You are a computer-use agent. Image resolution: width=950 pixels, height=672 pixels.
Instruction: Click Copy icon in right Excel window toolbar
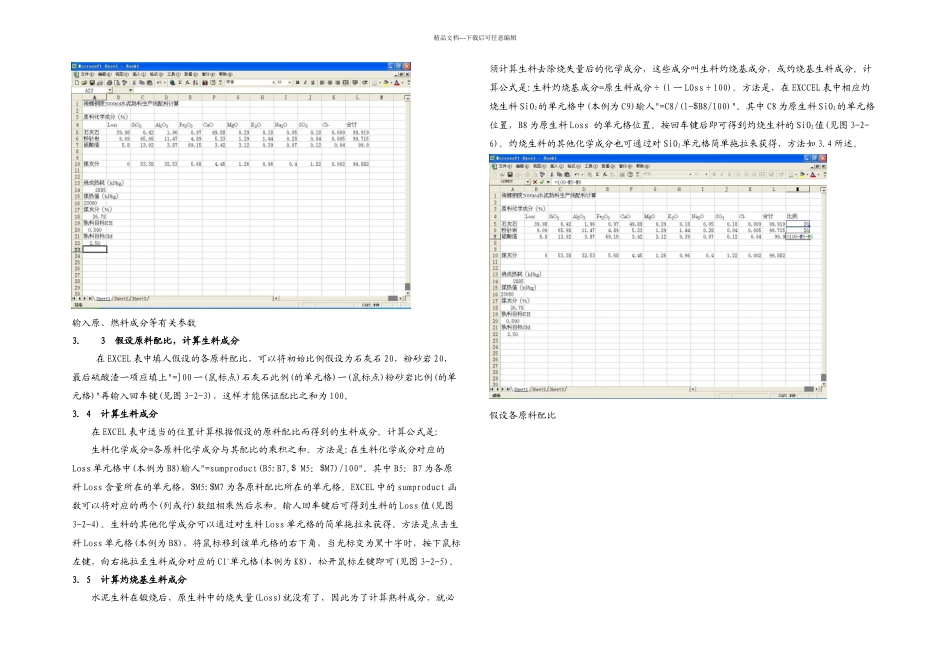560,175
